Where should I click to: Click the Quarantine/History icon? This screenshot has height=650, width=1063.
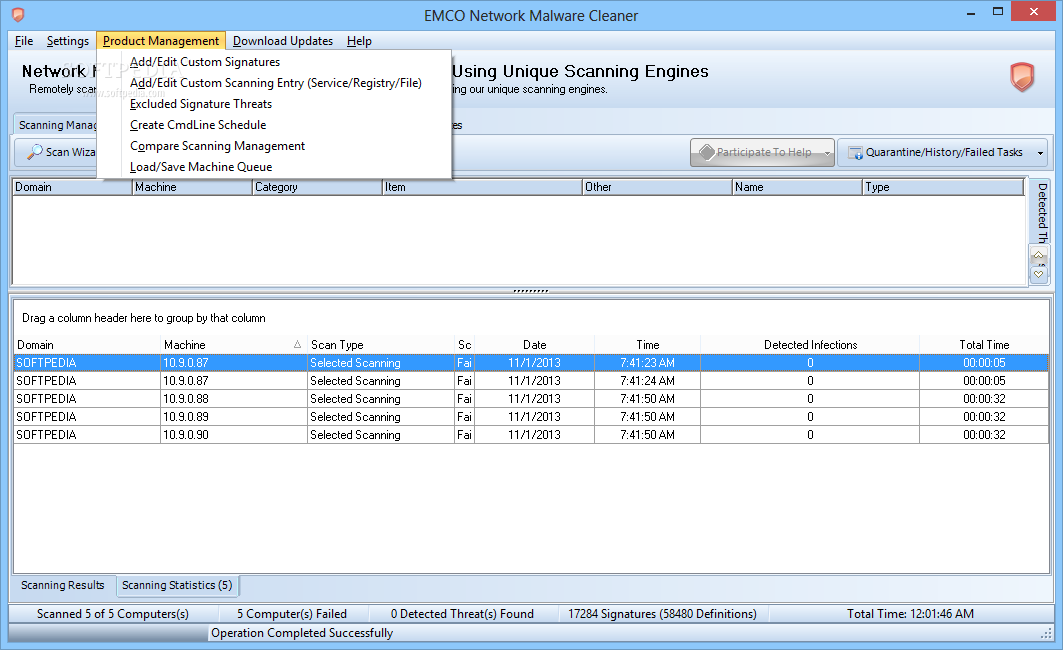coord(856,153)
